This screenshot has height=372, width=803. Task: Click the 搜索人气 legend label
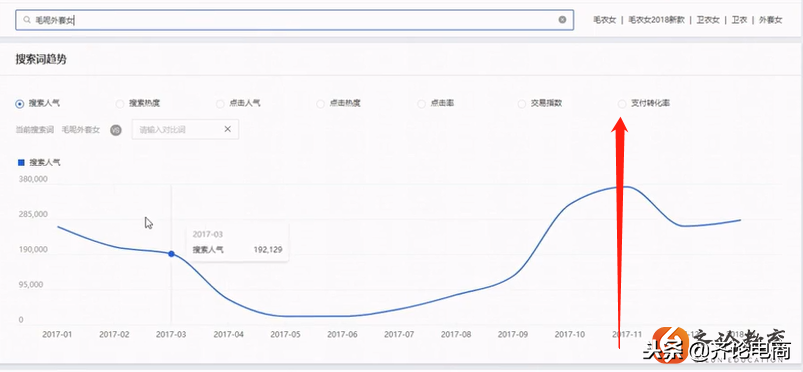pos(45,162)
